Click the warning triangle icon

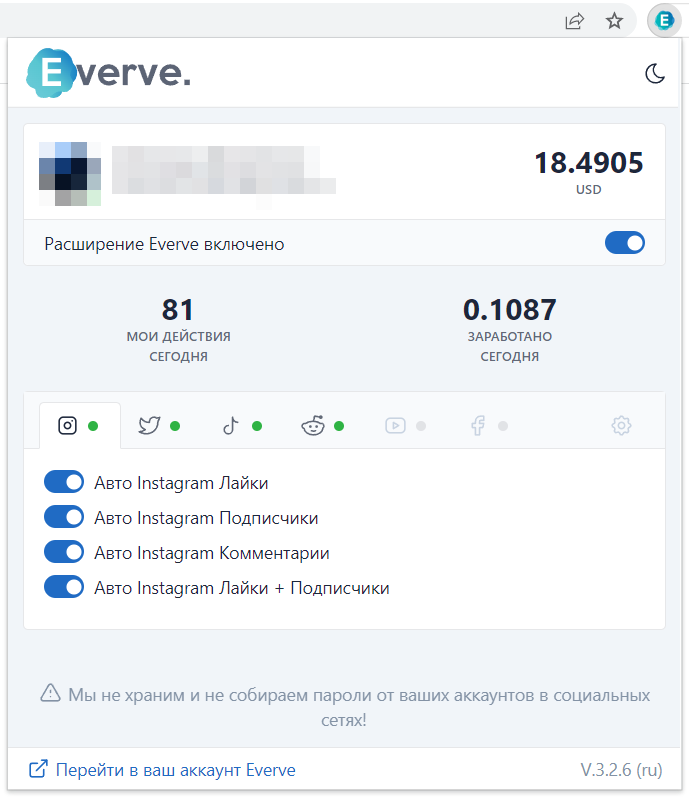50,693
